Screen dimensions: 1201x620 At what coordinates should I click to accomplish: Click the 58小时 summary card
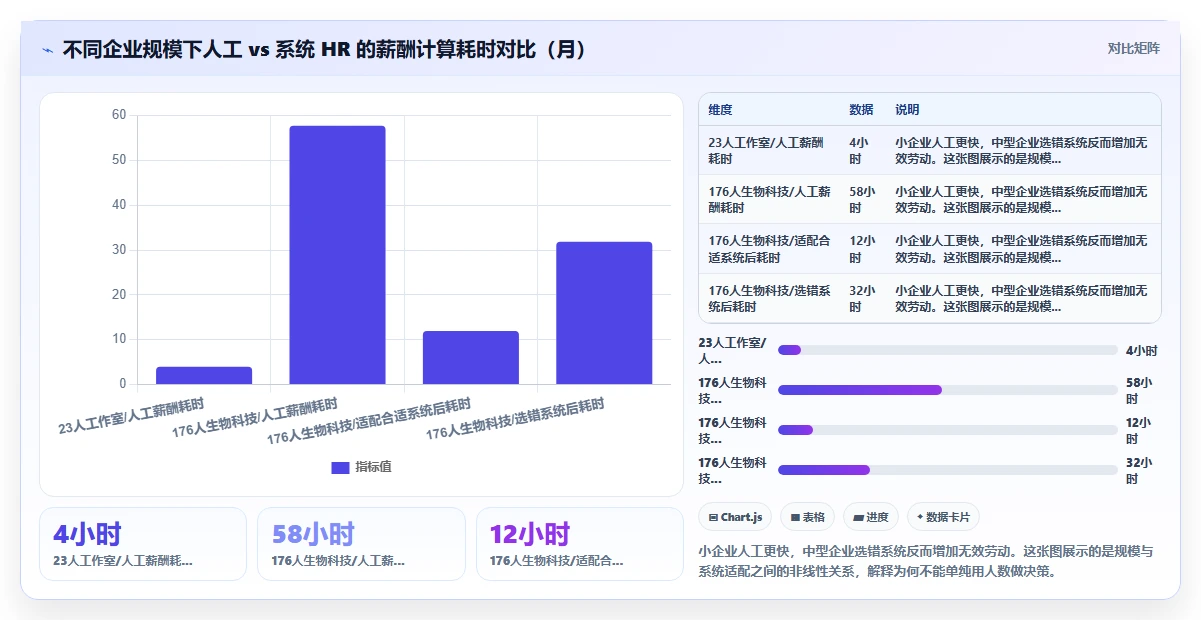point(361,544)
